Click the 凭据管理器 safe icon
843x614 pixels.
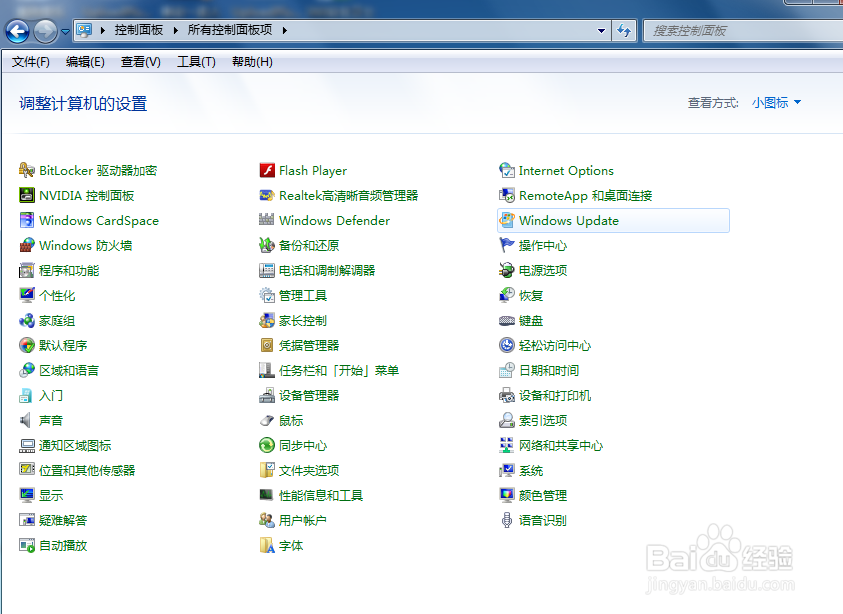(x=267, y=345)
